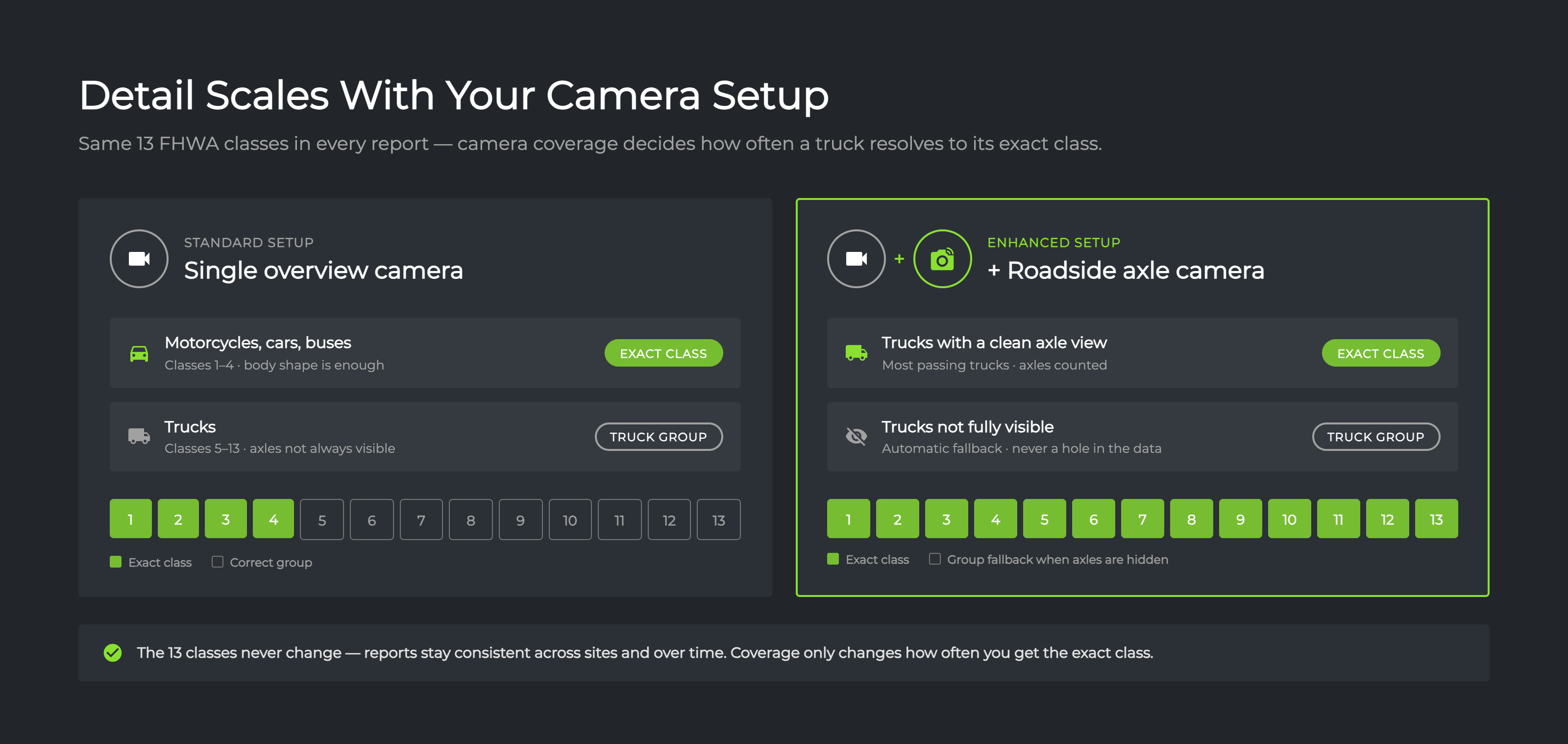Click 'The 13 classes never change' footer text
The width and height of the screenshot is (1568, 744).
click(645, 653)
